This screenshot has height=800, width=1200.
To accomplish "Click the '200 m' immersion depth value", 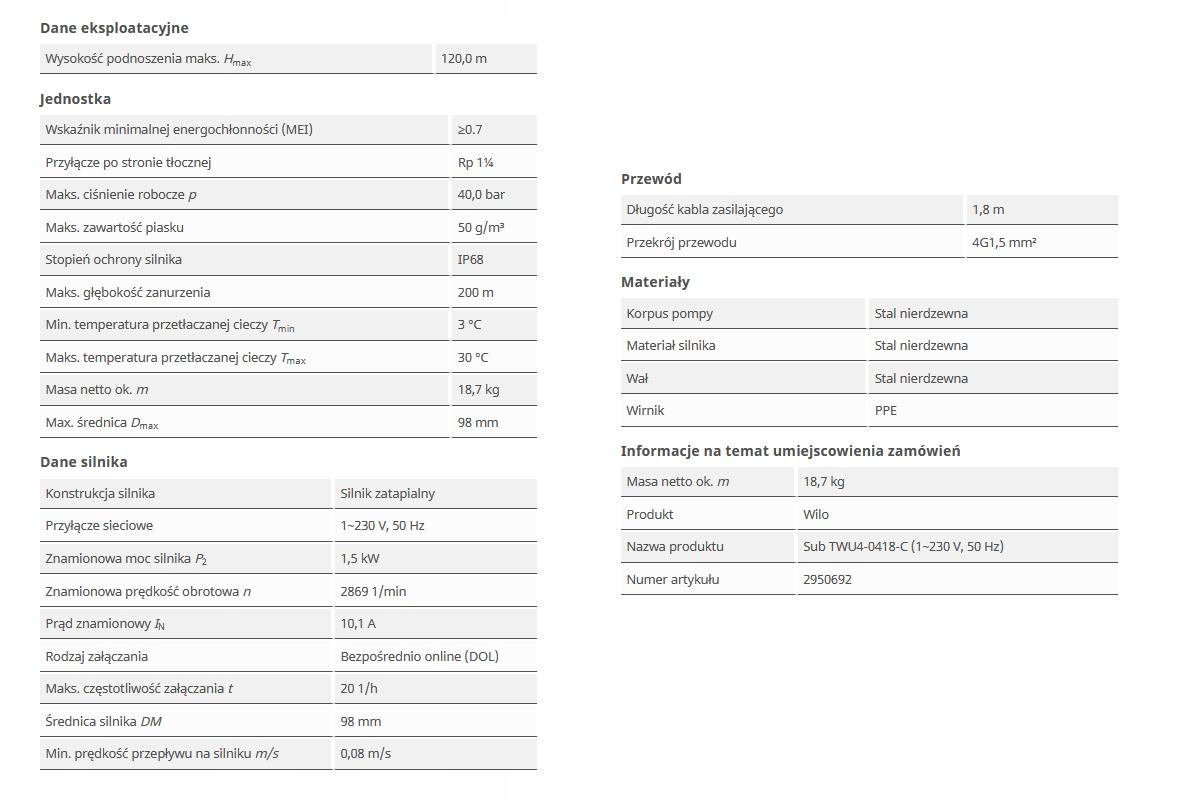I will pos(475,292).
